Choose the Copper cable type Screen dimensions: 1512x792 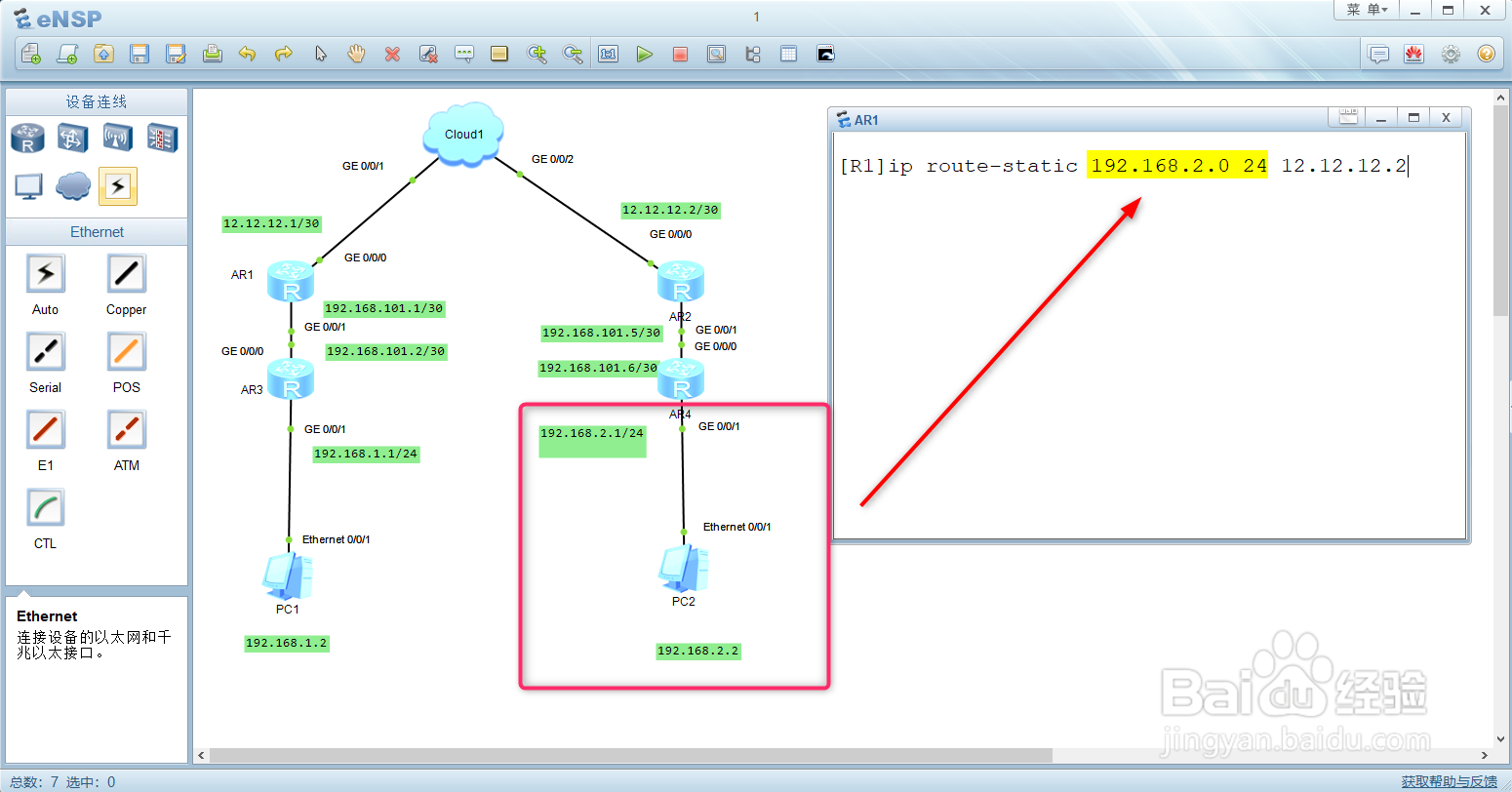pyautogui.click(x=126, y=275)
